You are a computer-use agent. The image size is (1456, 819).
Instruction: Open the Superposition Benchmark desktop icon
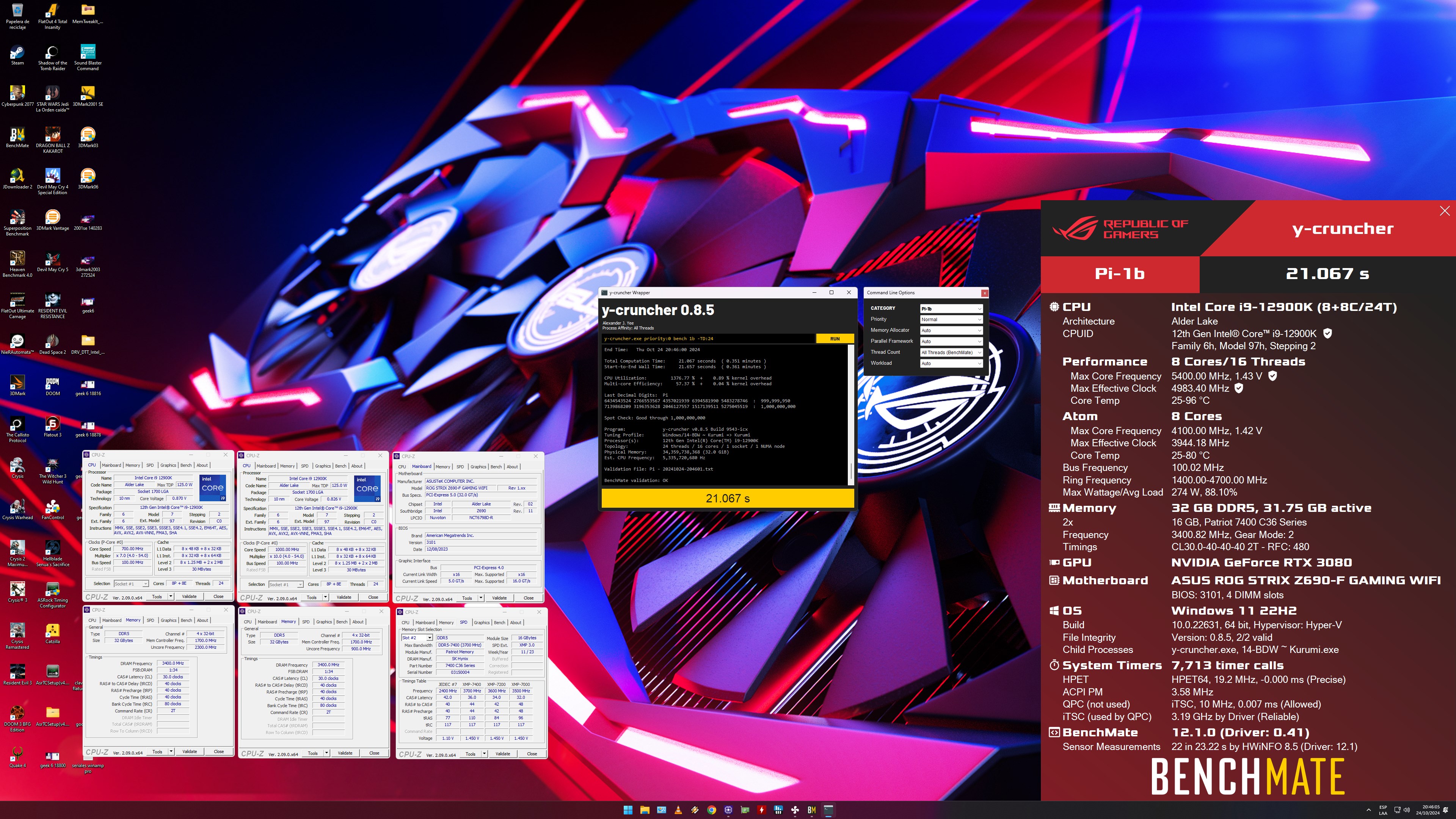coord(17,223)
